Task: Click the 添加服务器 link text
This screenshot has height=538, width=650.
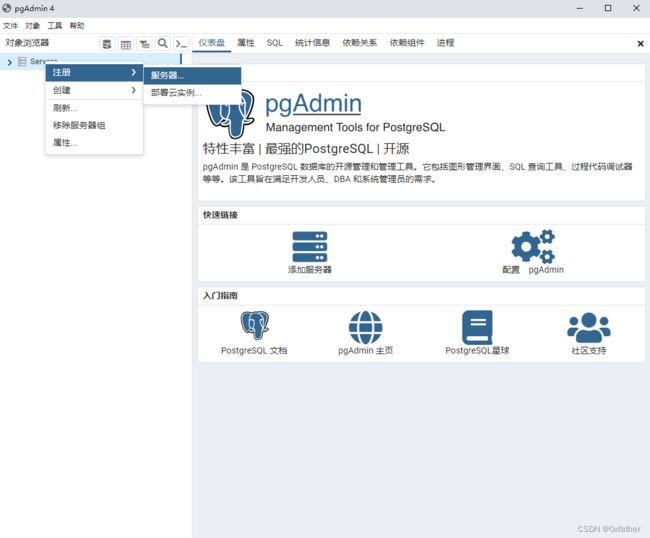Action: [x=310, y=270]
